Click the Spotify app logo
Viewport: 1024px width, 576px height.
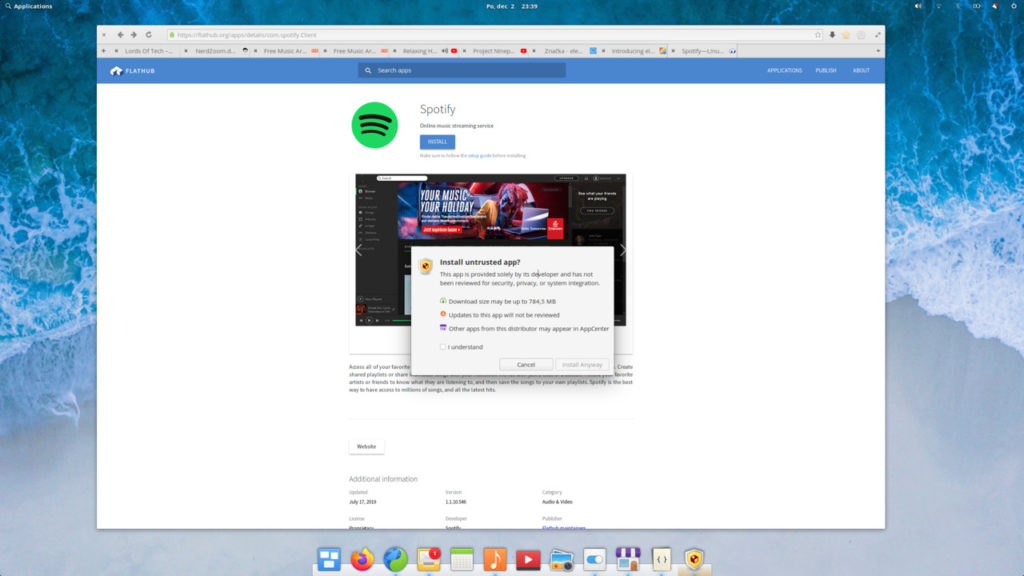[x=375, y=125]
